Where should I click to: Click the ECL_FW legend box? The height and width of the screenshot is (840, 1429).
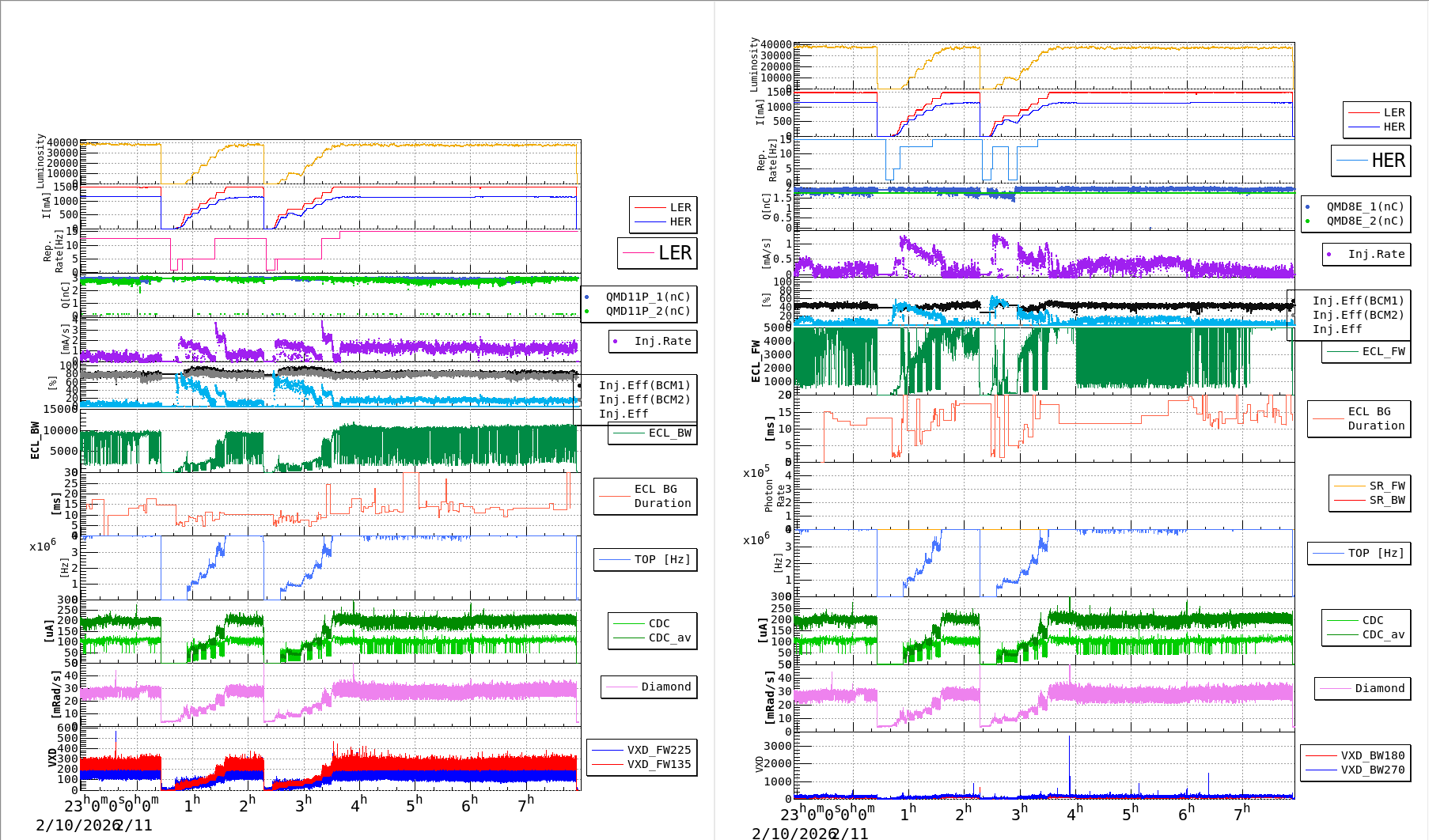click(1366, 352)
